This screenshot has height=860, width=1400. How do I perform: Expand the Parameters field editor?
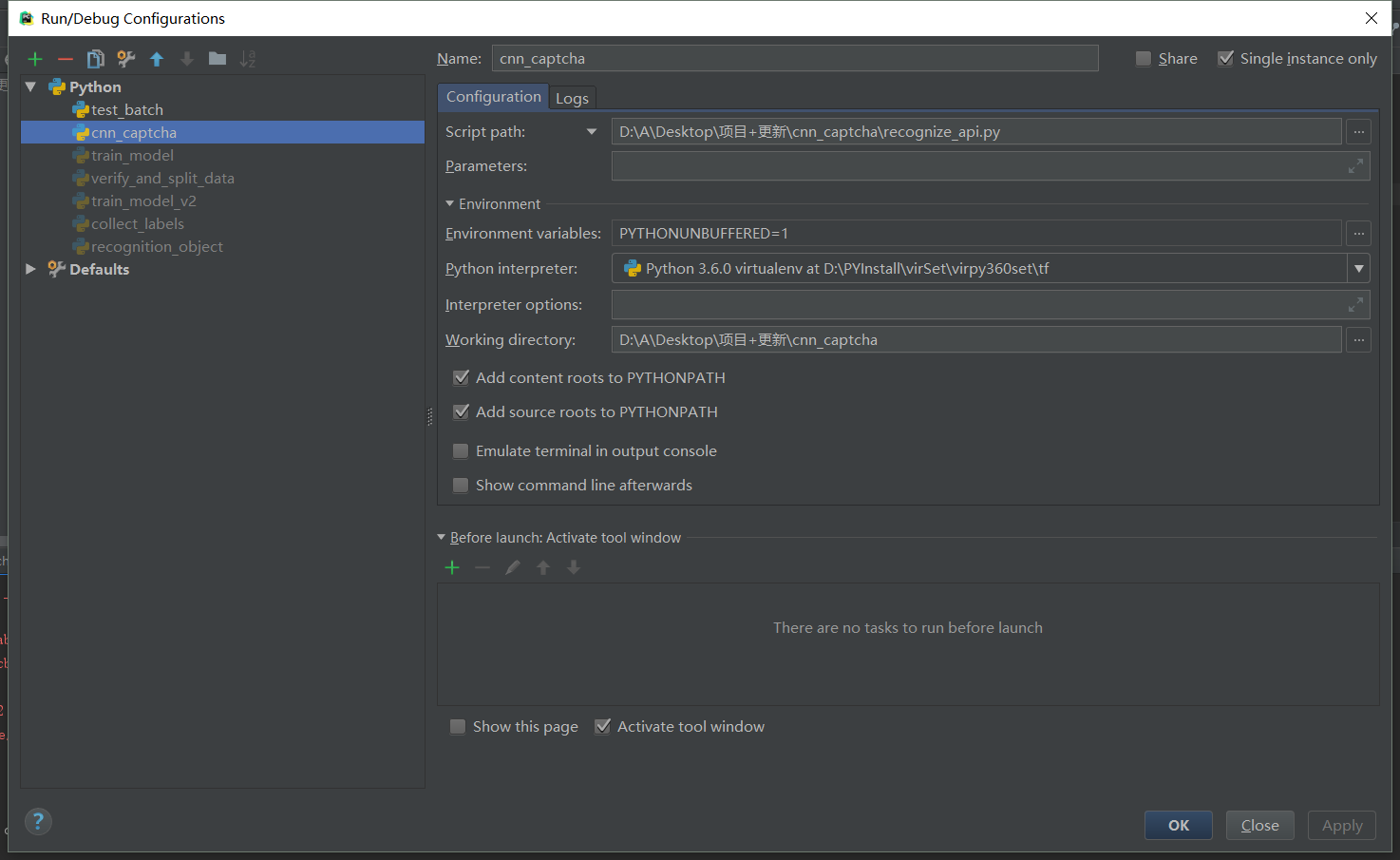pos(1355,166)
